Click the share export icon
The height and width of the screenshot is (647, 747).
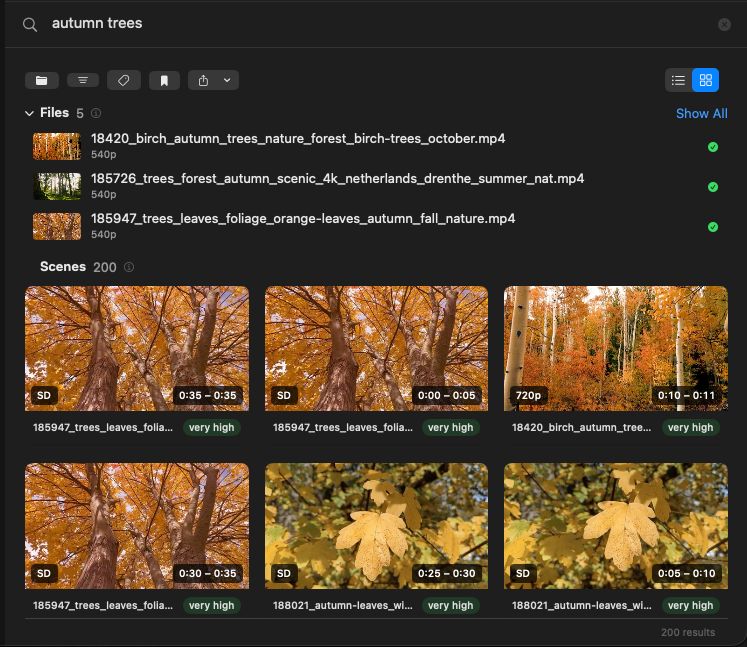pos(203,80)
